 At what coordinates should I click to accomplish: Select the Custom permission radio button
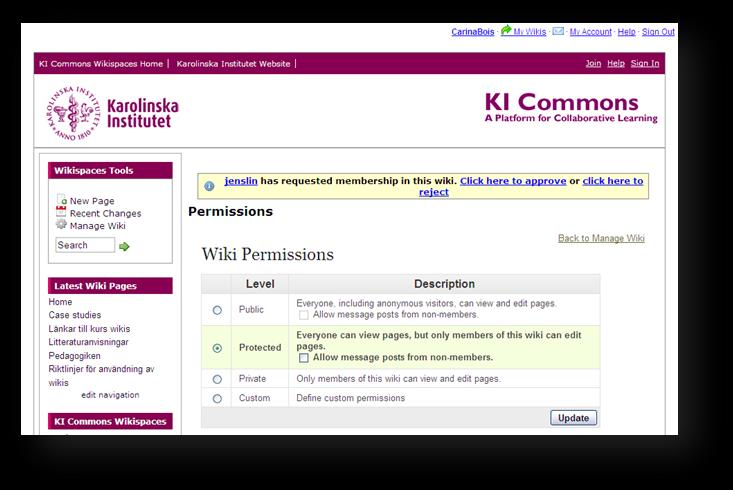tap(217, 399)
